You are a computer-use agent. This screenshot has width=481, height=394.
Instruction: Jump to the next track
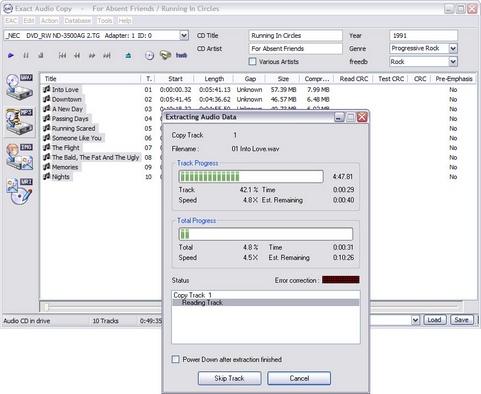point(107,55)
